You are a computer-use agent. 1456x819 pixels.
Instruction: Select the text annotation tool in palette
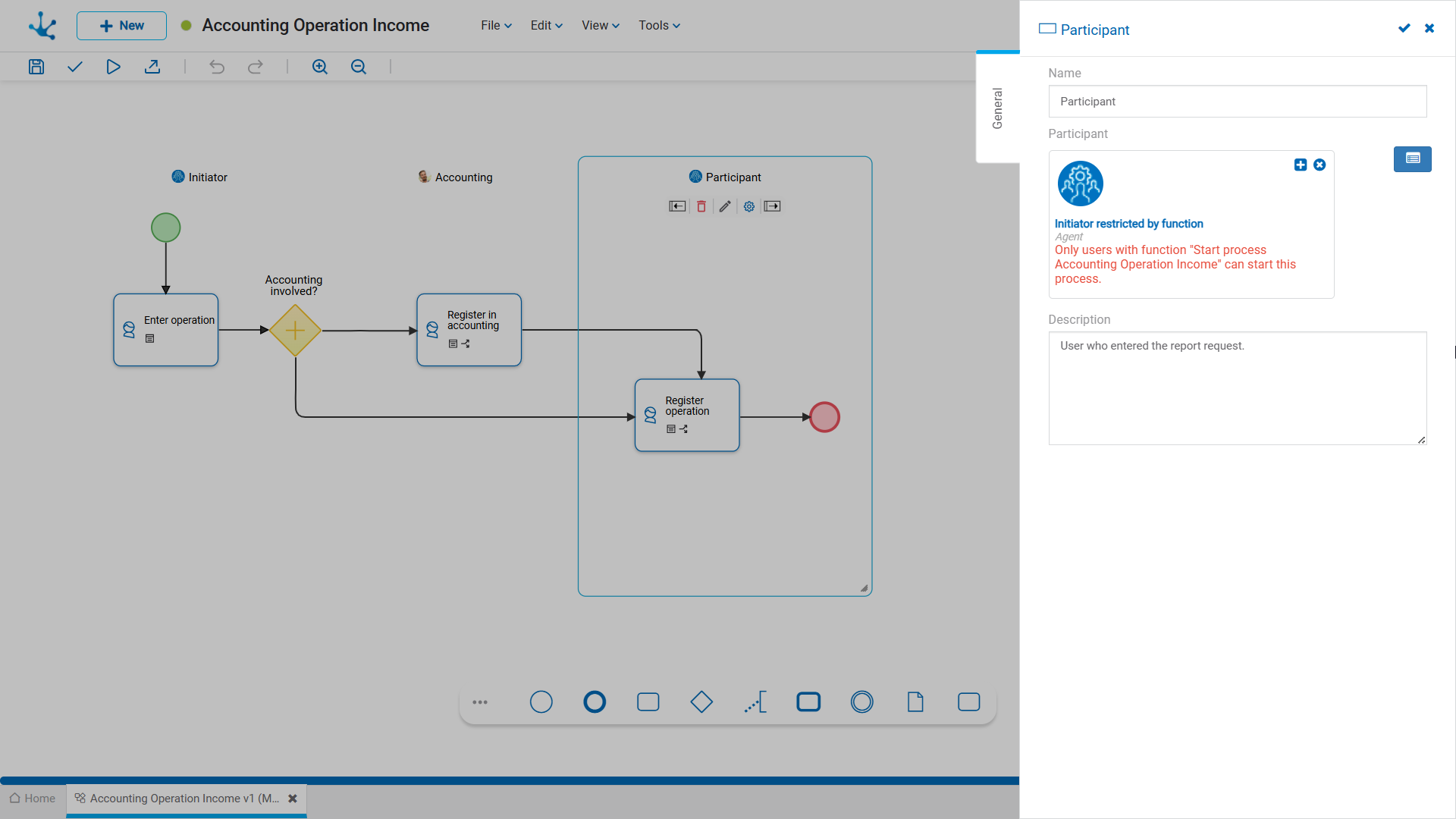tap(755, 702)
